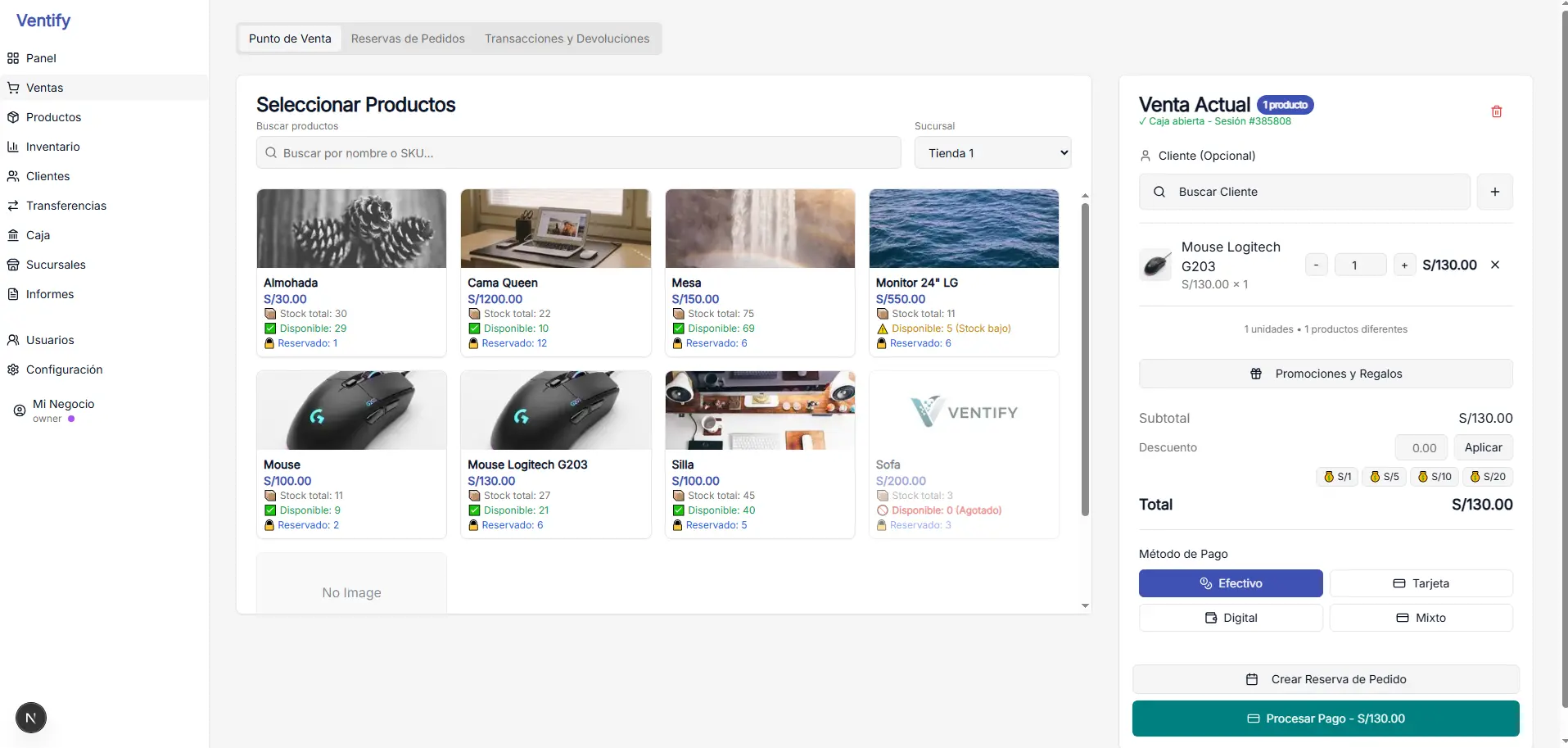This screenshot has height=748, width=1568.
Task: Open Inventario from the sidebar
Action: pyautogui.click(x=52, y=147)
